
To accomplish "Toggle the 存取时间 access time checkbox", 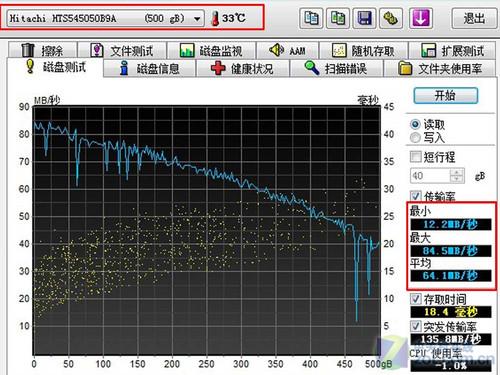I will [416, 299].
